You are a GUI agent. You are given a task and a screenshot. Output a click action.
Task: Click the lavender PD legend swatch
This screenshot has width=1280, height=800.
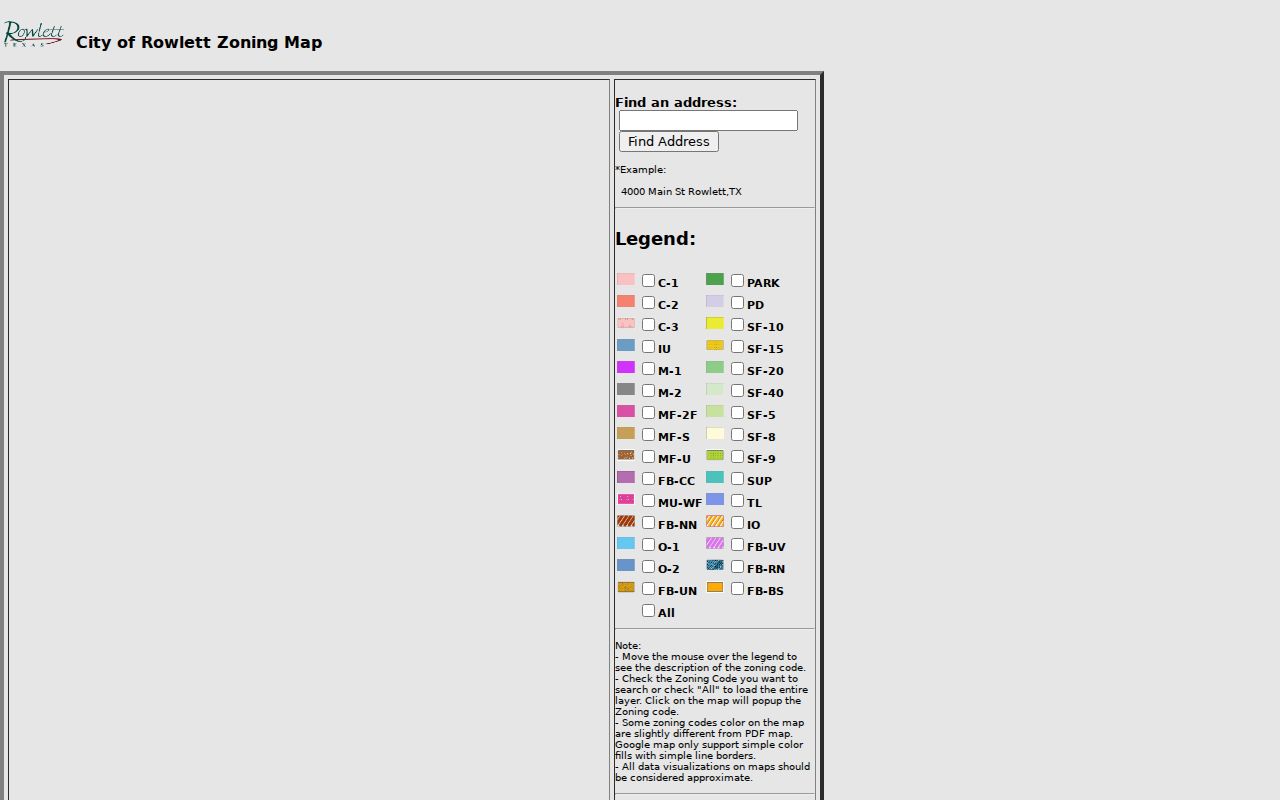click(715, 301)
